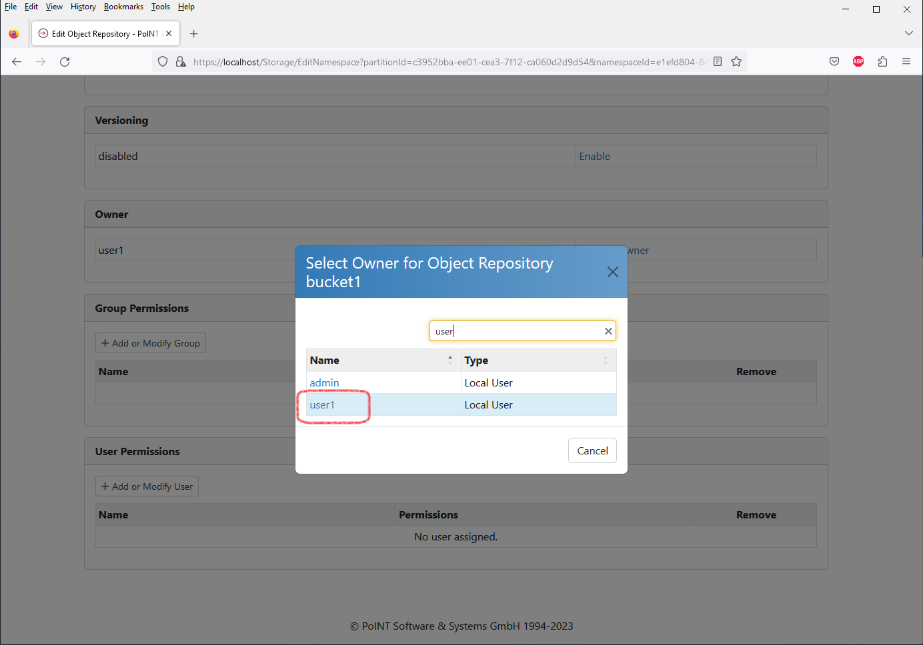The height and width of the screenshot is (645, 923).
Task: Click the Firefox View icon
Action: pos(14,34)
